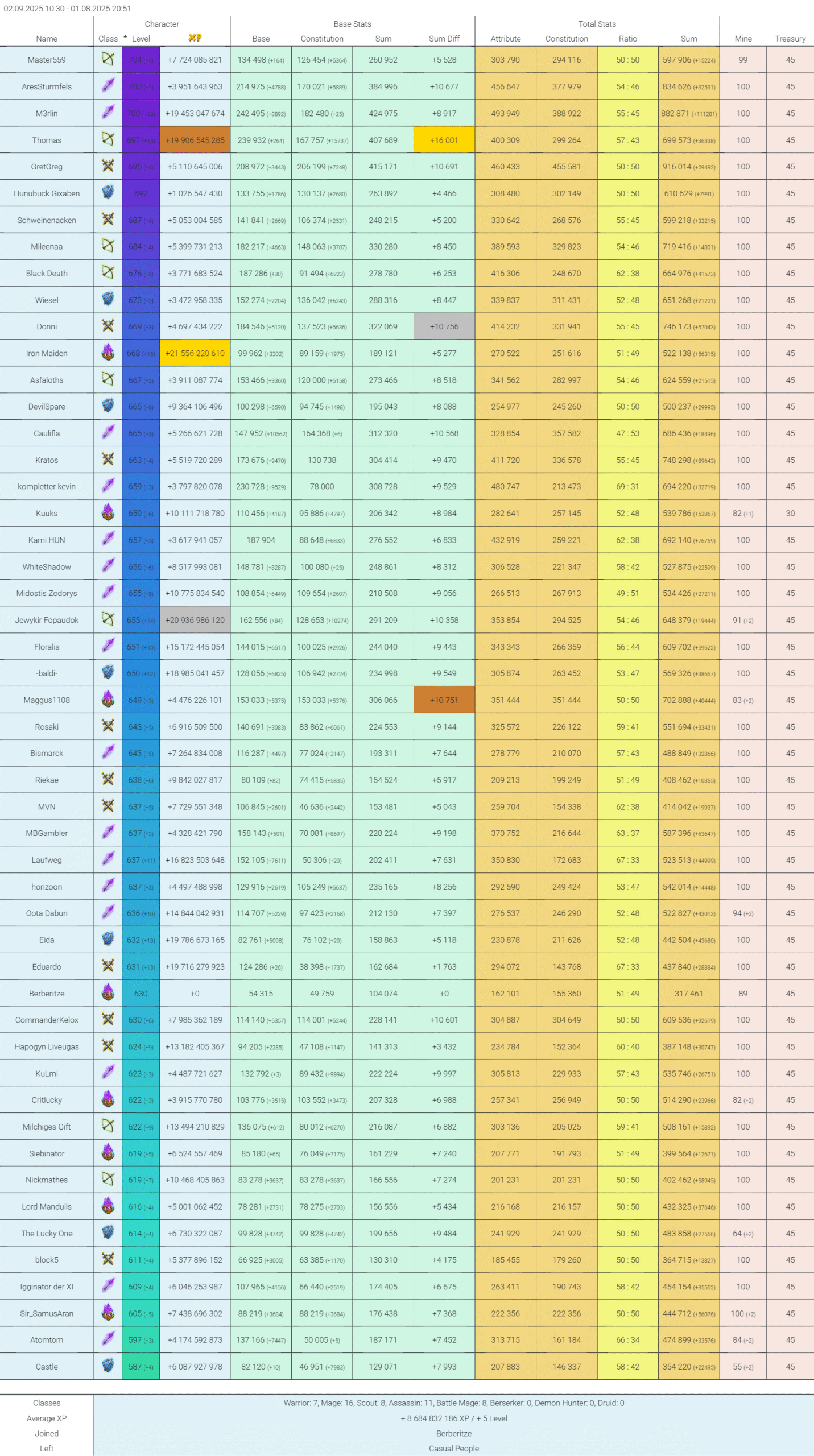
Task: Click Thomas's yellow highlighted +16 001 cell
Action: tap(444, 140)
